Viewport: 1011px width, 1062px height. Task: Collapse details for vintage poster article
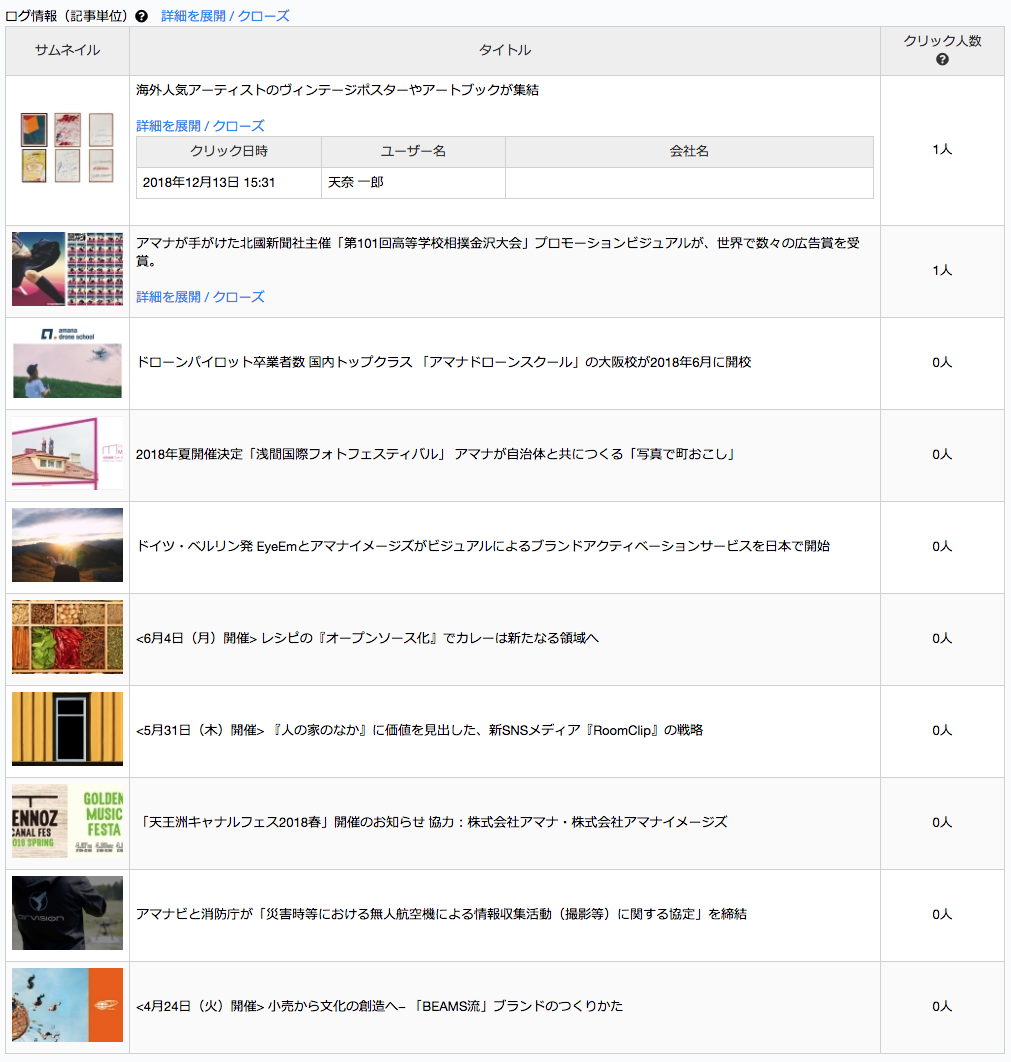pos(200,126)
